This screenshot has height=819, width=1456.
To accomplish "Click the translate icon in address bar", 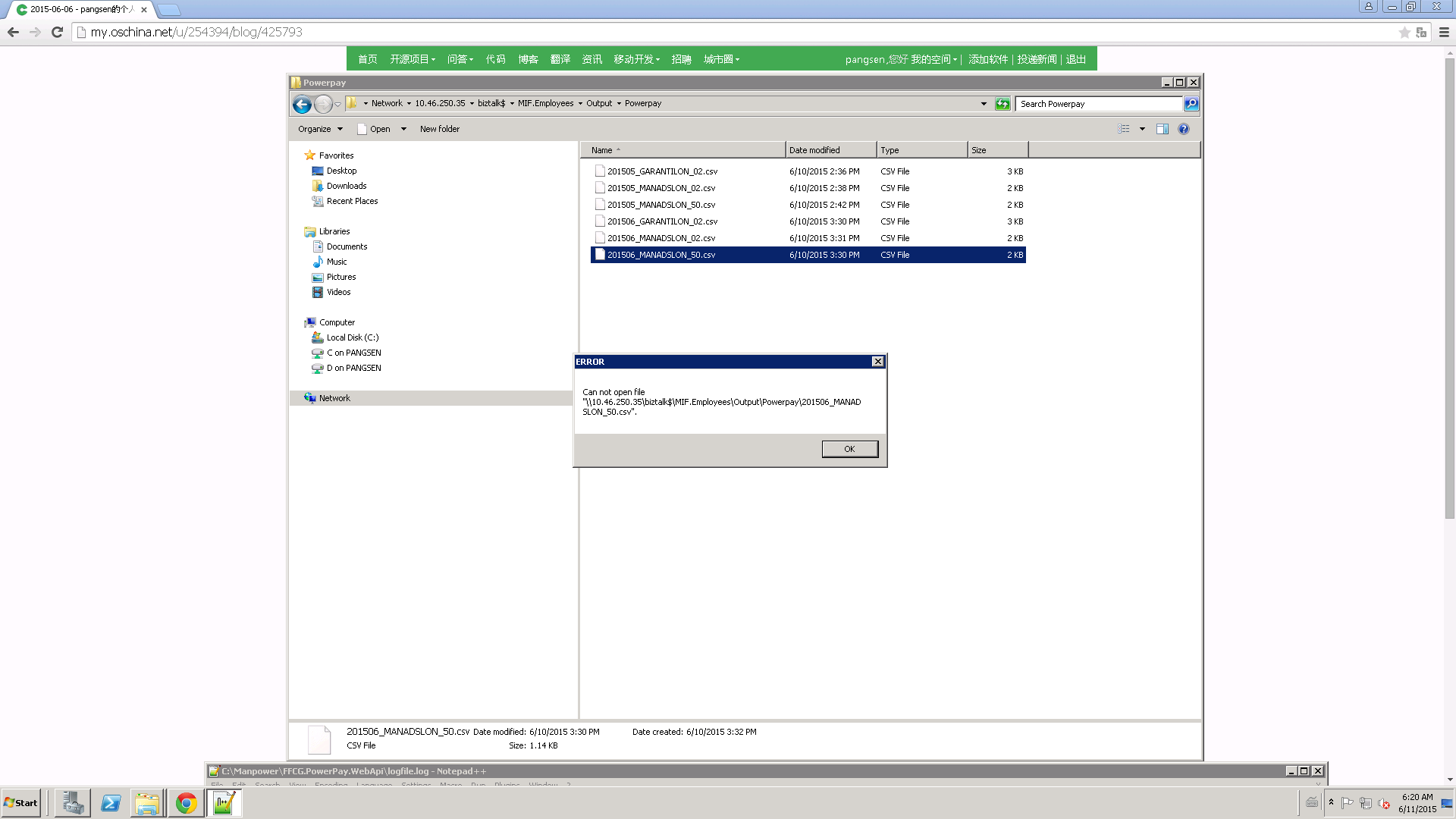I will pos(1421,32).
